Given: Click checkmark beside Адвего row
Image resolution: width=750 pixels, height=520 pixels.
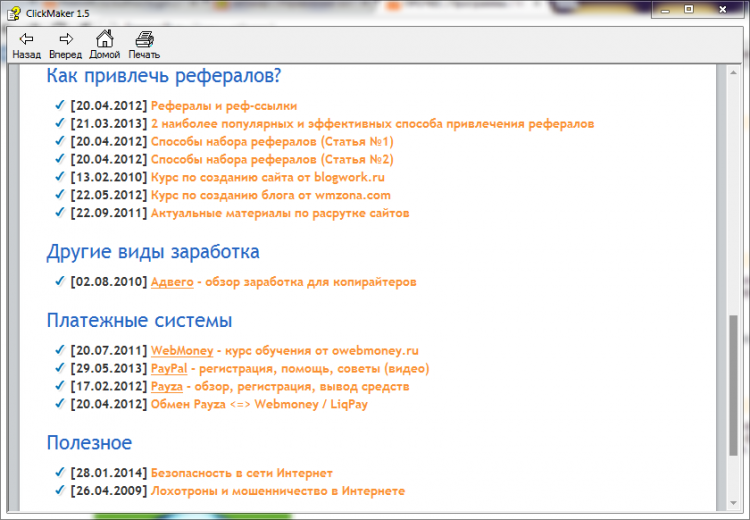Looking at the screenshot, I should [x=59, y=281].
